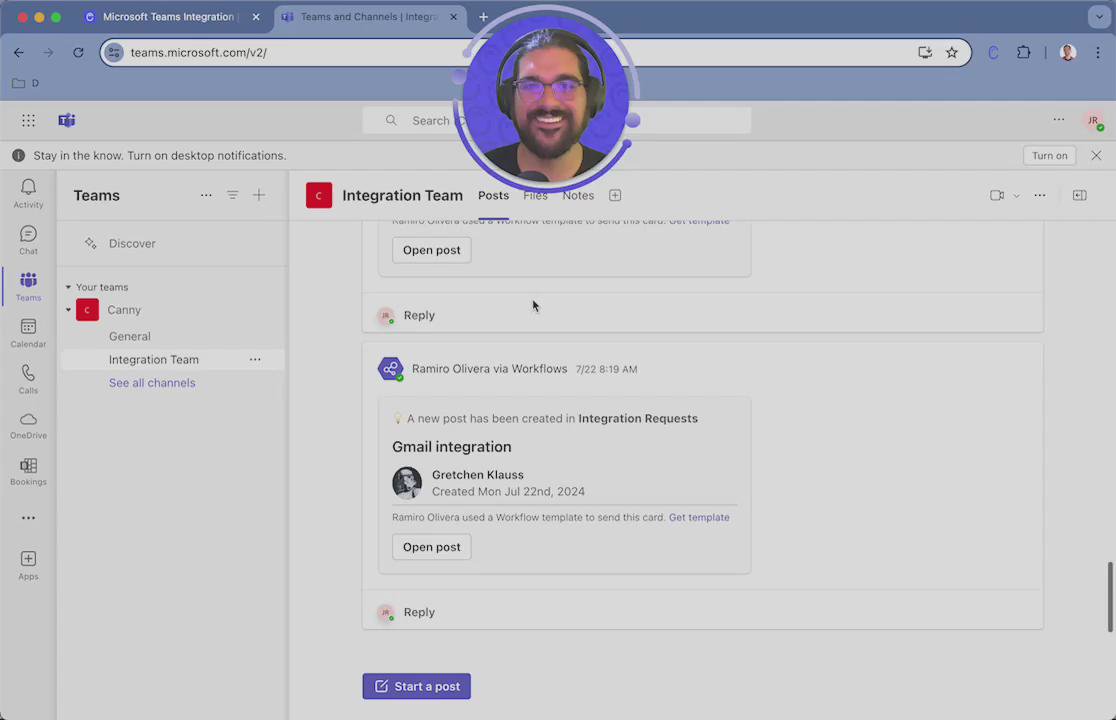Switch to the Notes tab

pyautogui.click(x=578, y=195)
